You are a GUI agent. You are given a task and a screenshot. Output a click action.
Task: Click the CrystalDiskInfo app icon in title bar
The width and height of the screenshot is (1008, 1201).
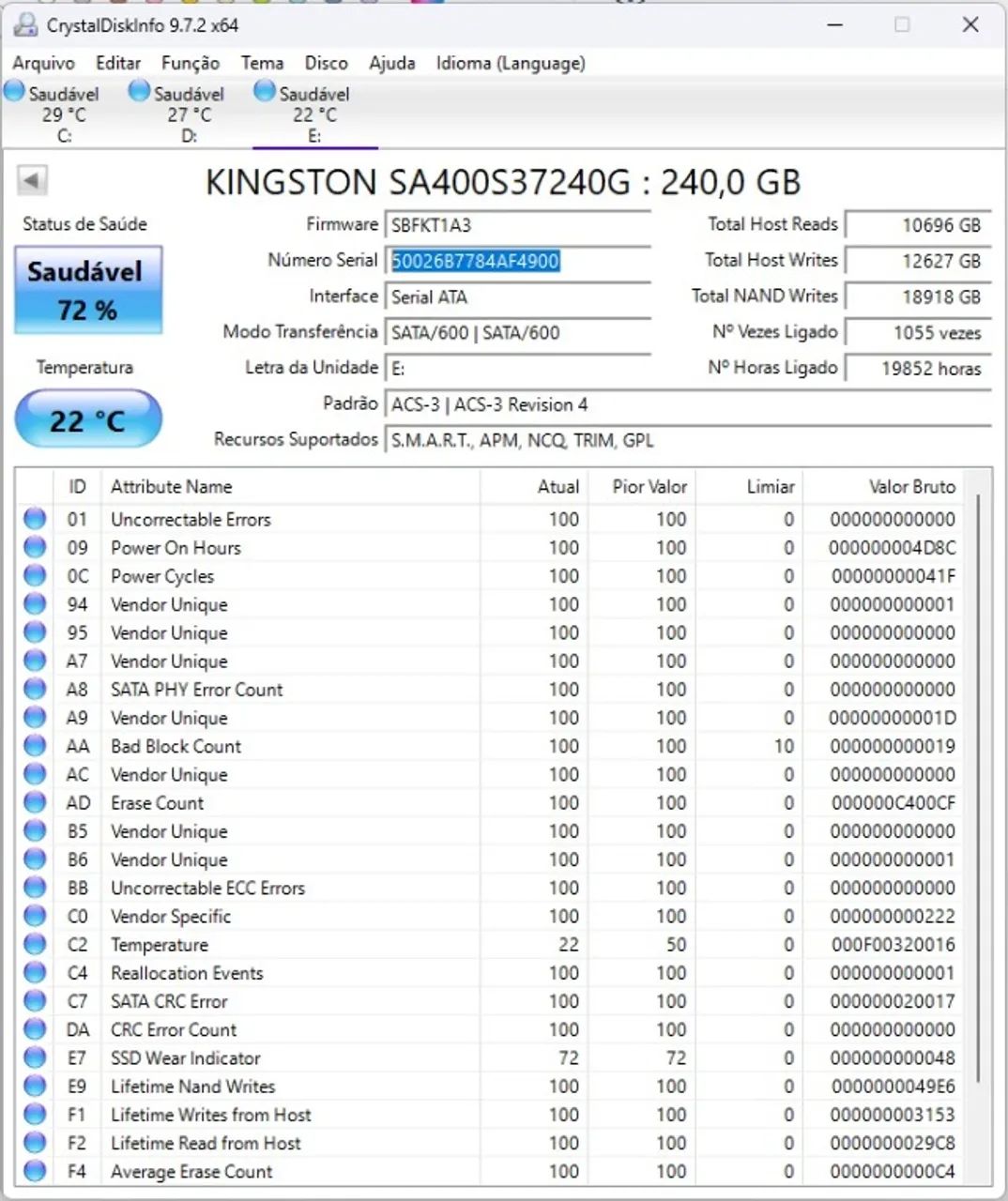[x=25, y=24]
